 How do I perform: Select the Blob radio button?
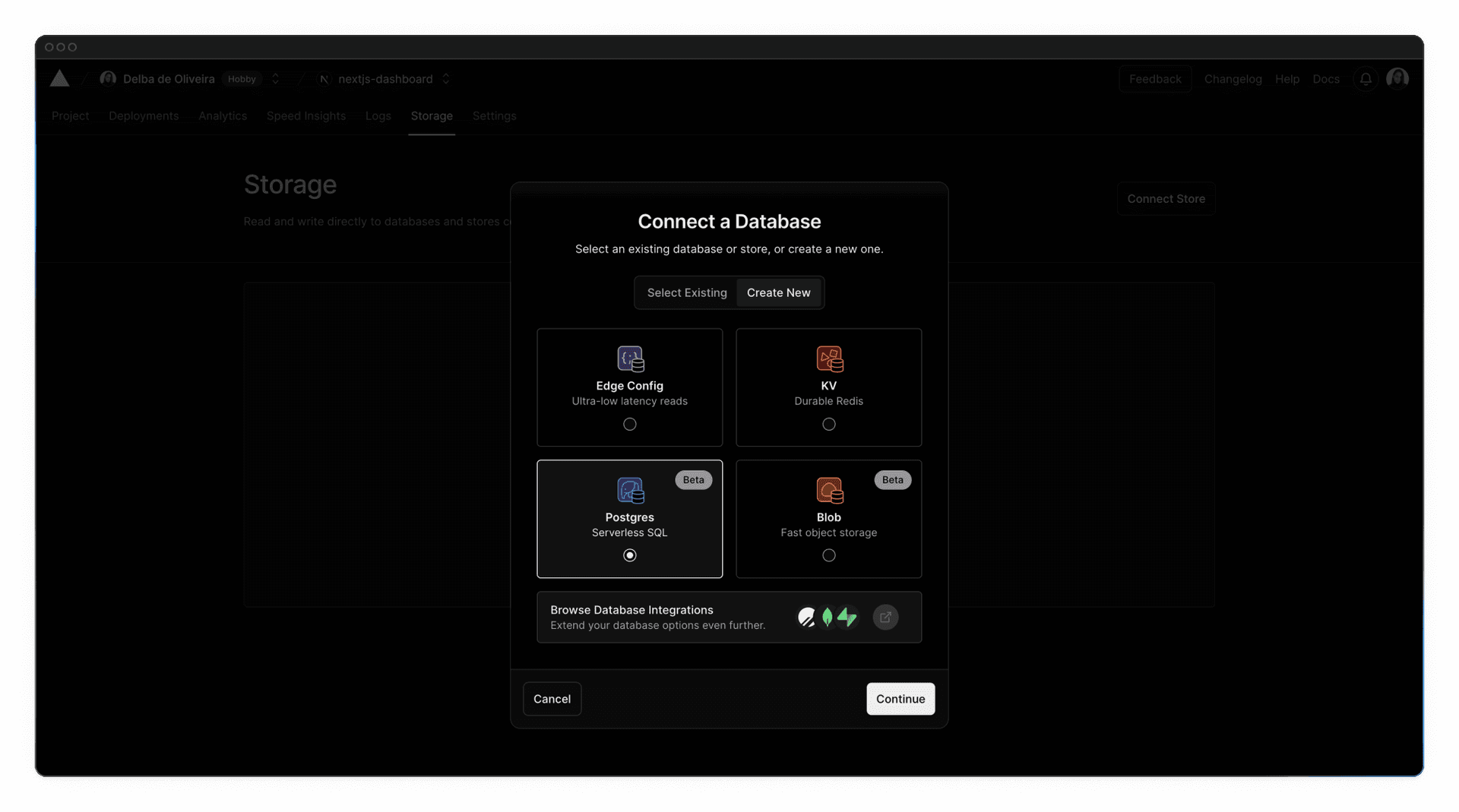pyautogui.click(x=829, y=555)
